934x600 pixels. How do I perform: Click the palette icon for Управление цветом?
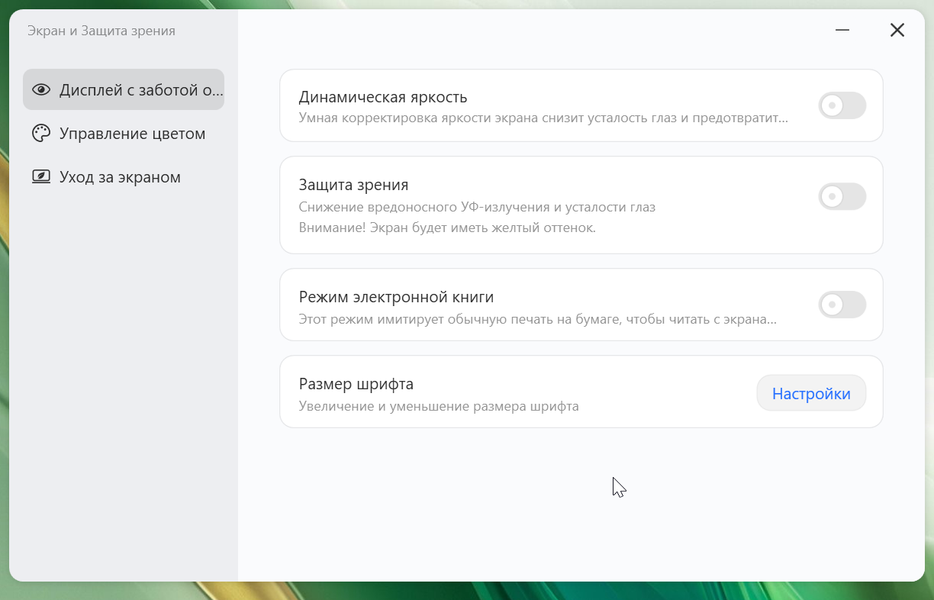41,133
